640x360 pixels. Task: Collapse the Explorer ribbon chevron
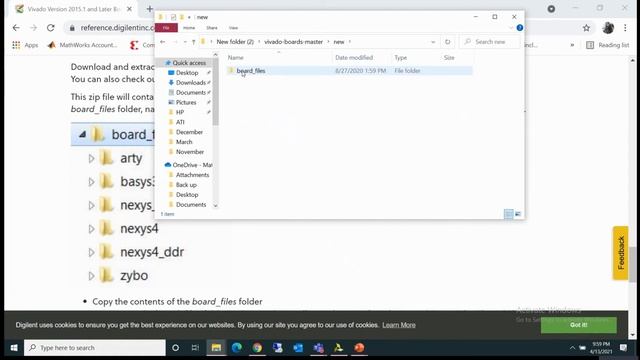pos(511,28)
